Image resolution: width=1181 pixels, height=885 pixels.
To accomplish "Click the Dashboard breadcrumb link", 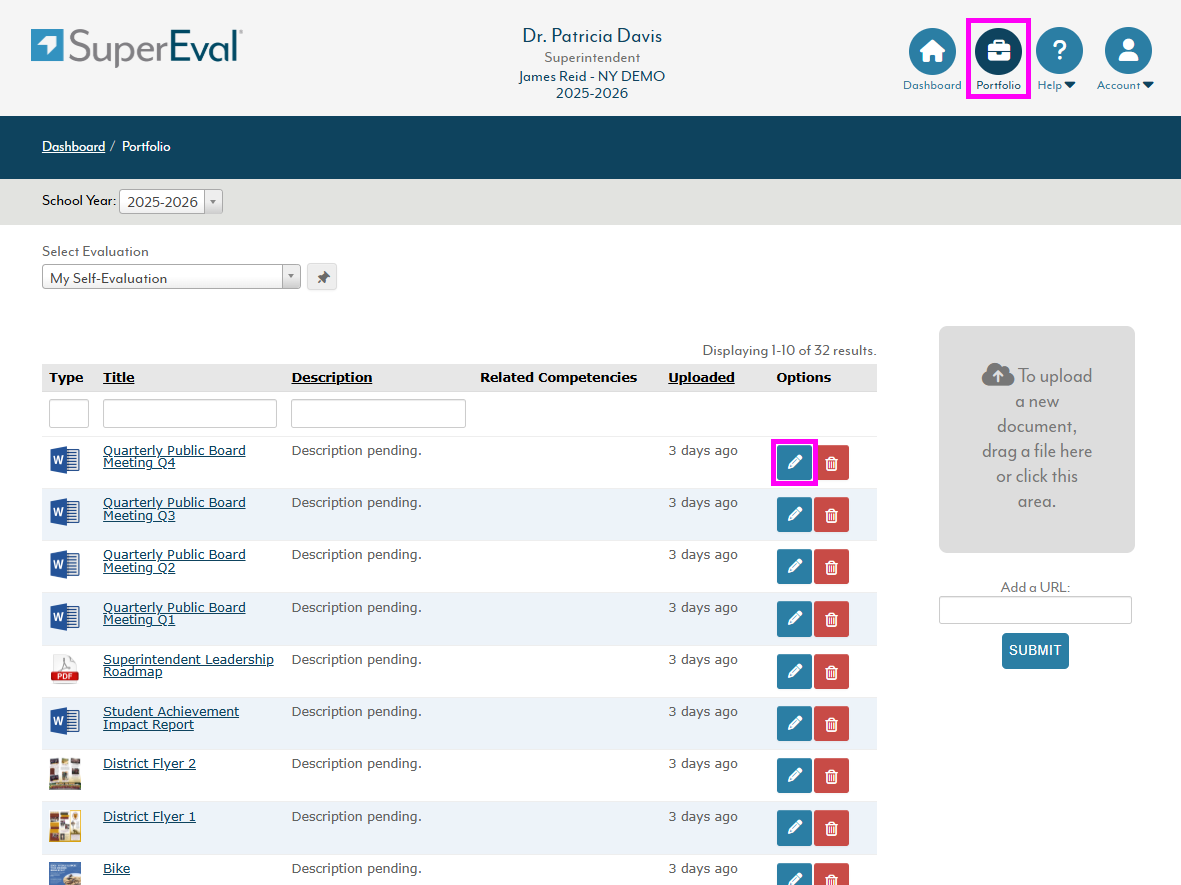I will pos(73,147).
